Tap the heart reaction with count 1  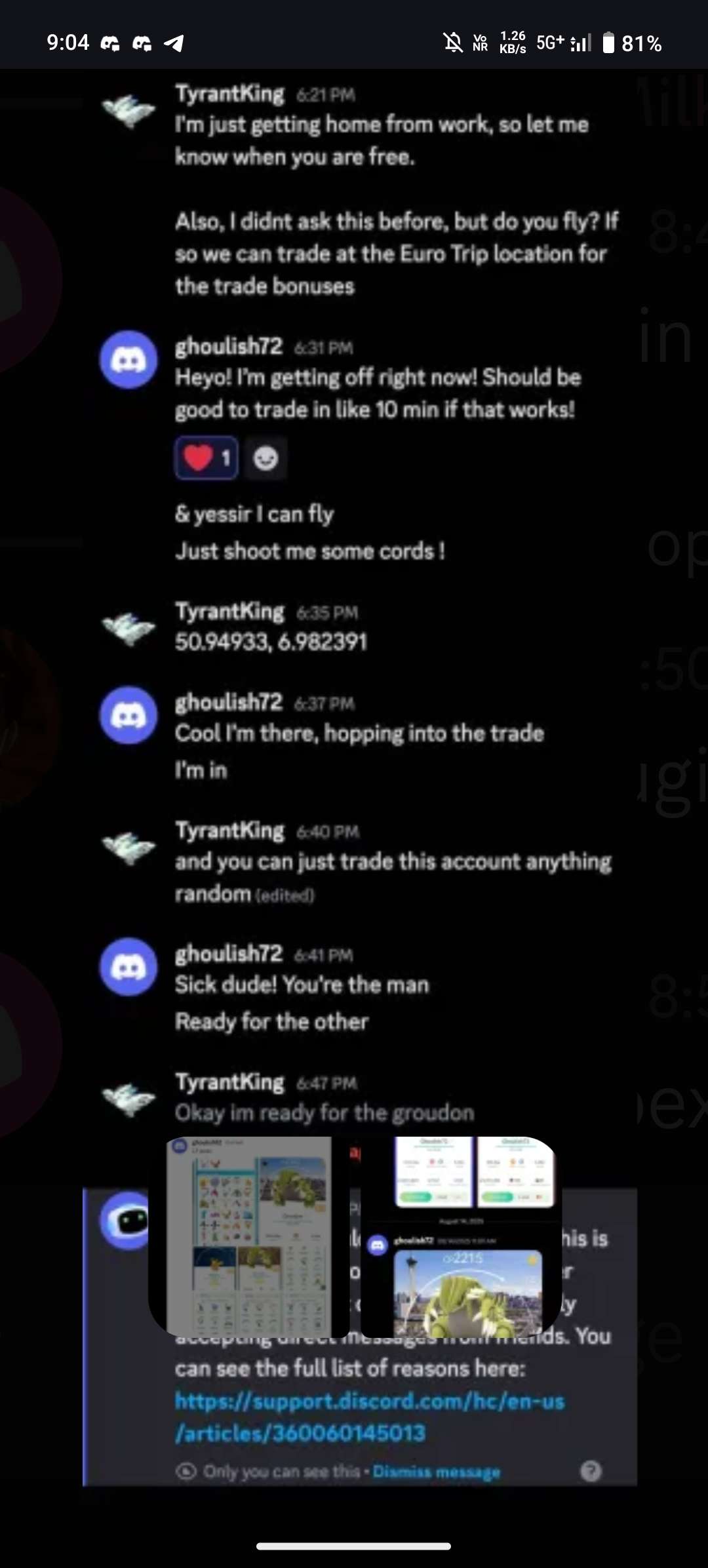pyautogui.click(x=206, y=458)
